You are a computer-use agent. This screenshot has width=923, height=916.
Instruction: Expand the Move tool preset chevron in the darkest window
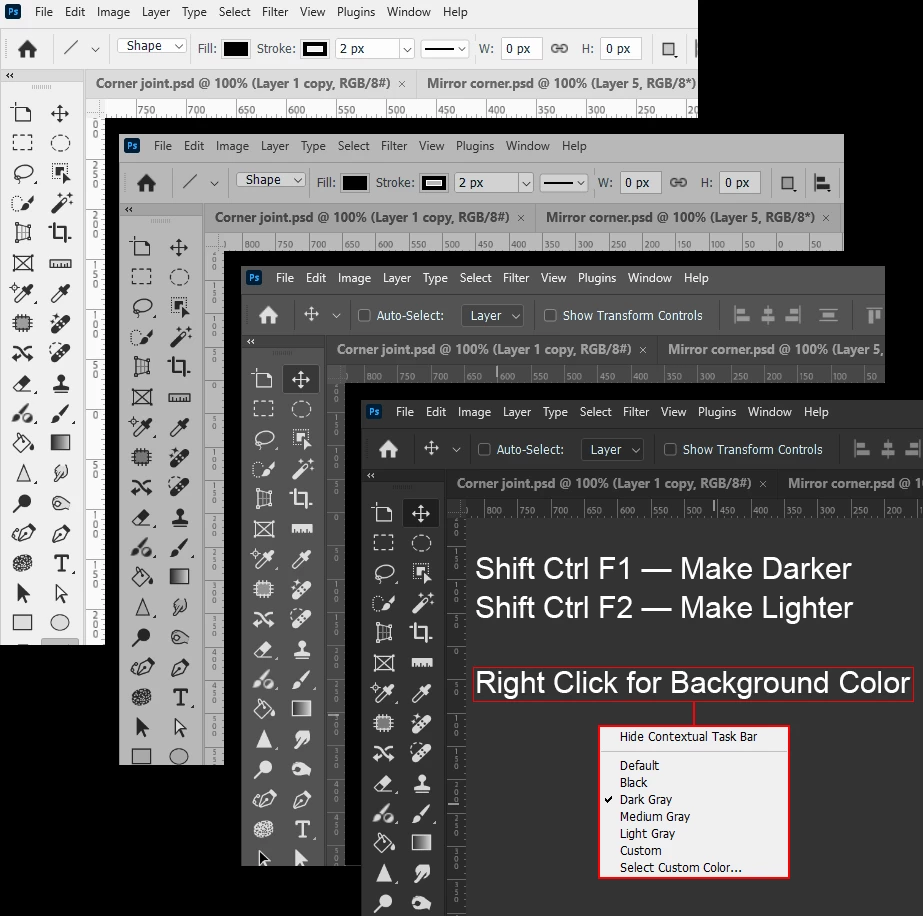[456, 450]
